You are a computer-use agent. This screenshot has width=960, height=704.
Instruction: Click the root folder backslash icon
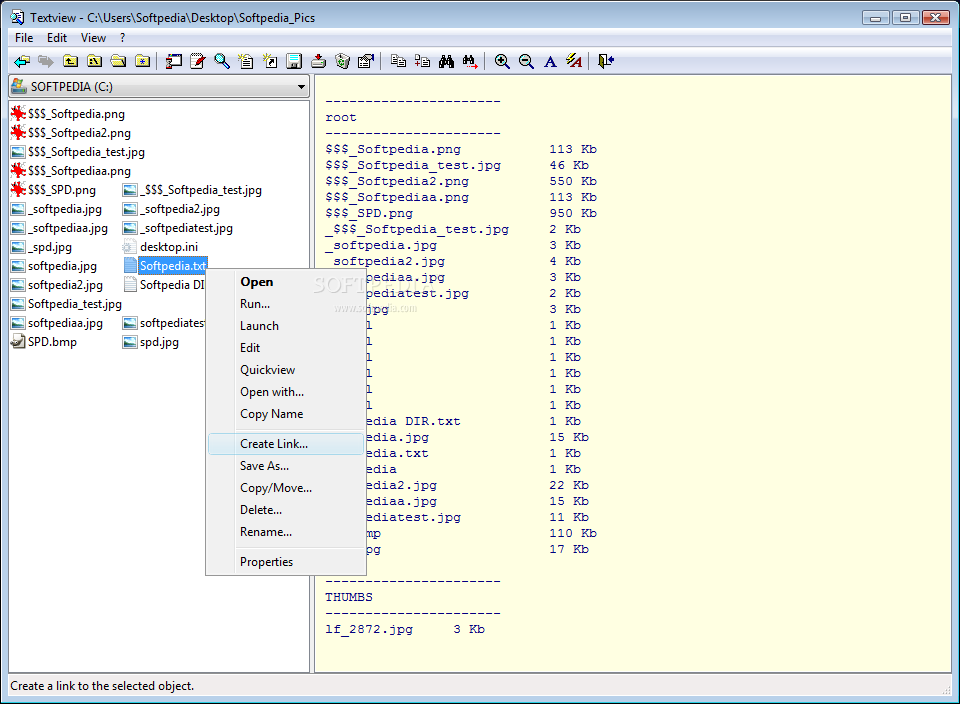94,61
